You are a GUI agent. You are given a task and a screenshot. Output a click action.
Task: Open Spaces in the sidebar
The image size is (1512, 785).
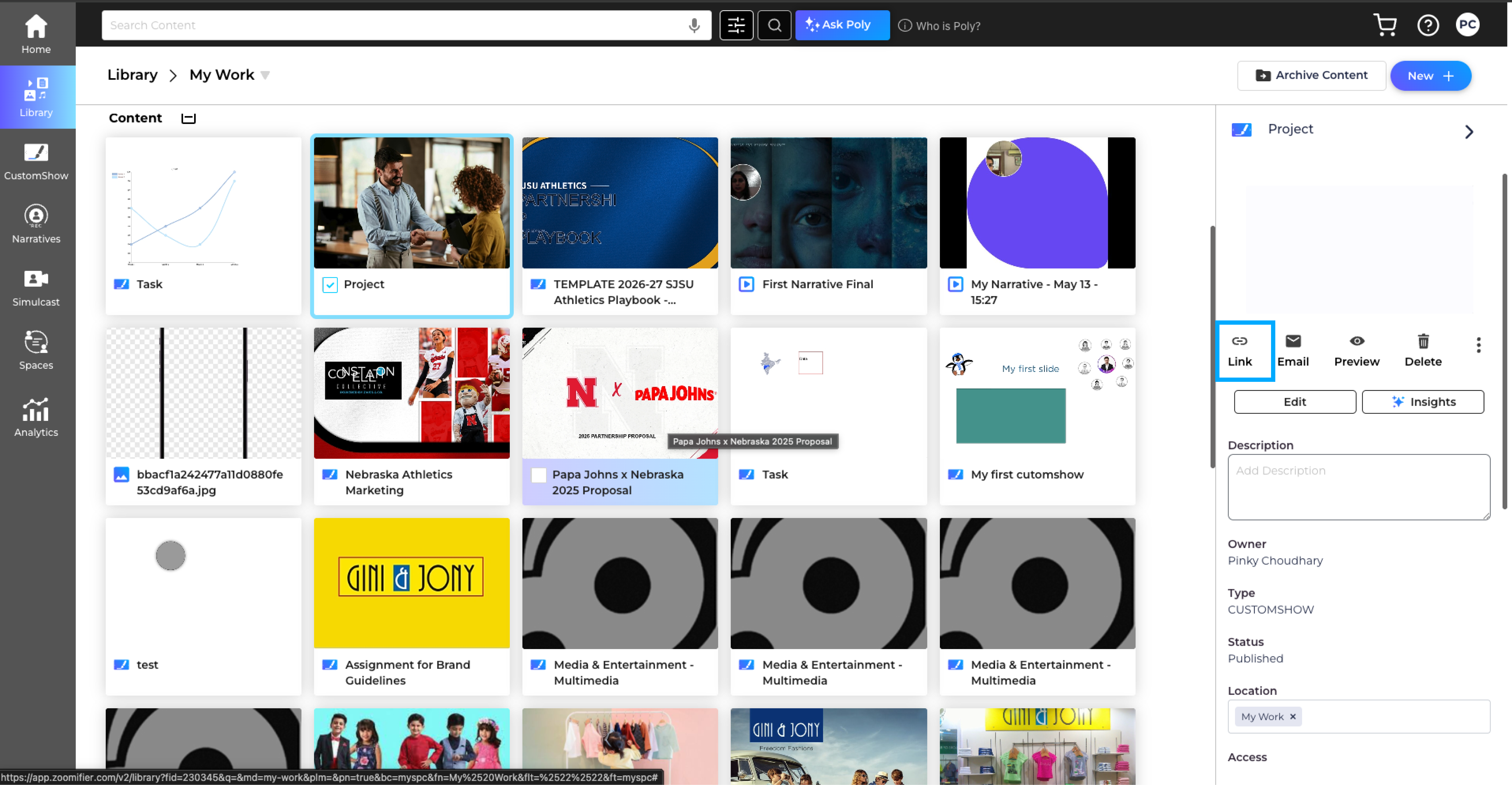pos(36,350)
